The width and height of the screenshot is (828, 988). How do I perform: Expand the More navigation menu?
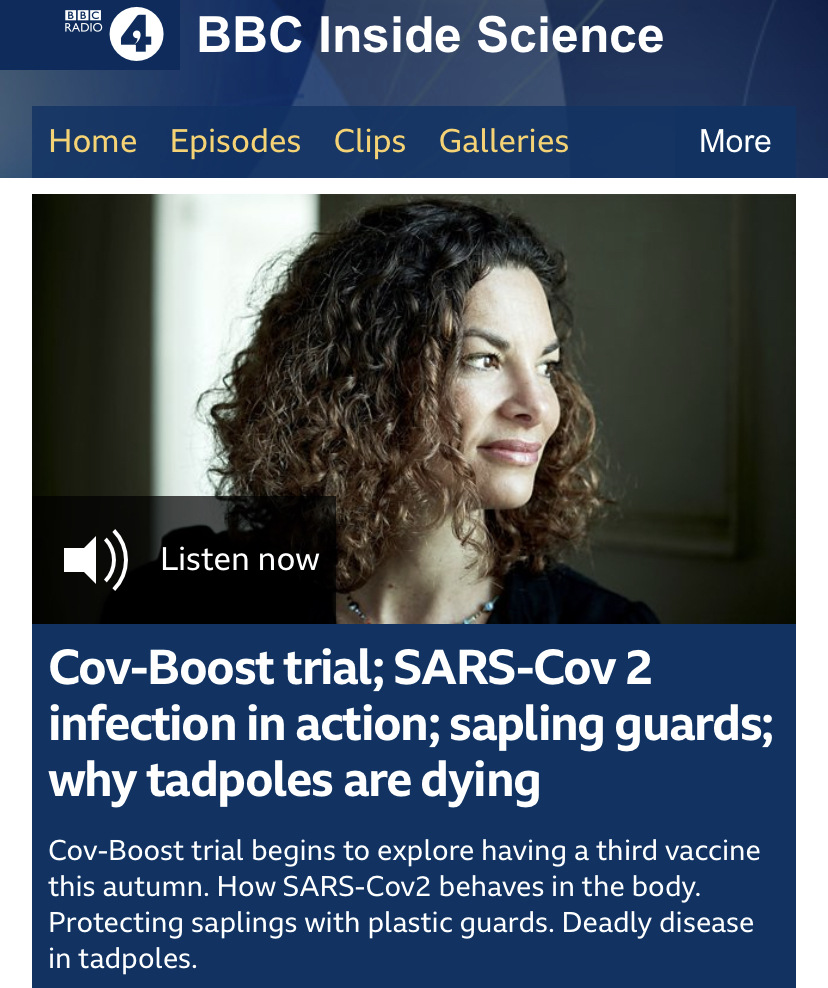(735, 141)
